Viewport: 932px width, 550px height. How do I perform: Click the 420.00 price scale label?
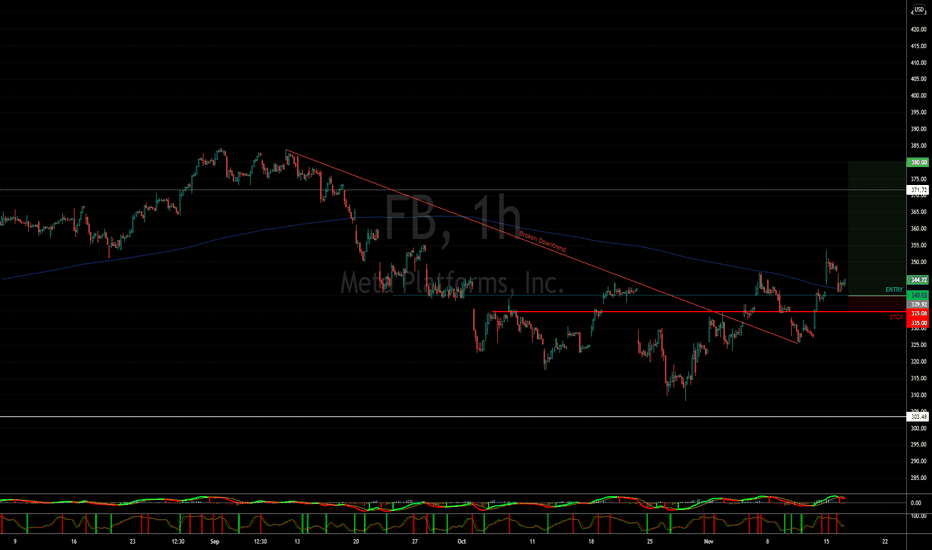point(919,29)
